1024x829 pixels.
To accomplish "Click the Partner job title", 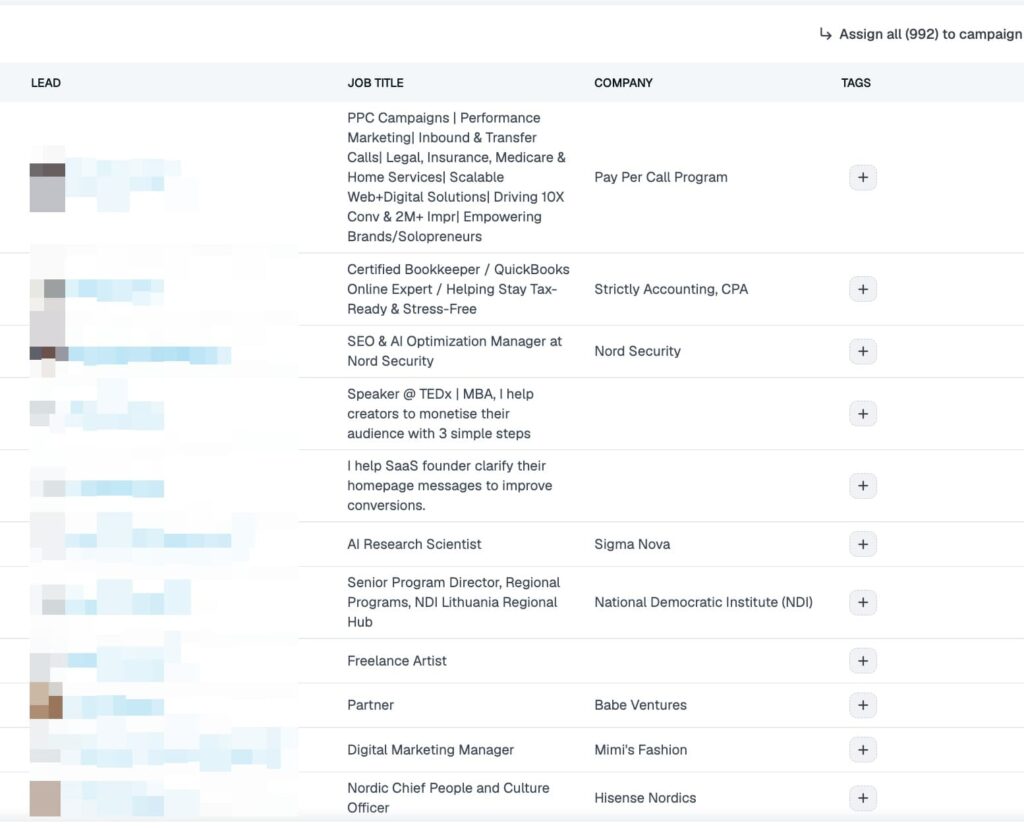I will 370,705.
